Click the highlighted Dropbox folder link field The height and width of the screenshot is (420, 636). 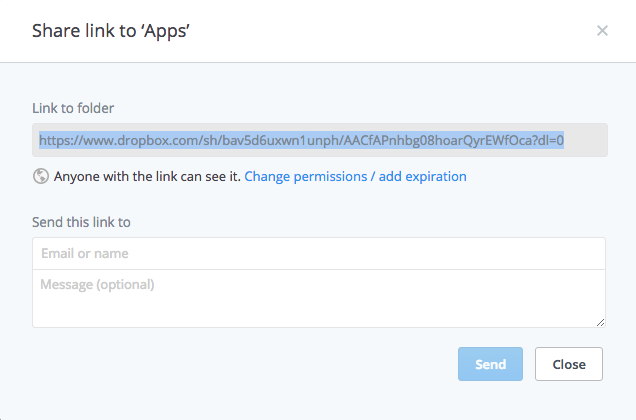coord(319,141)
